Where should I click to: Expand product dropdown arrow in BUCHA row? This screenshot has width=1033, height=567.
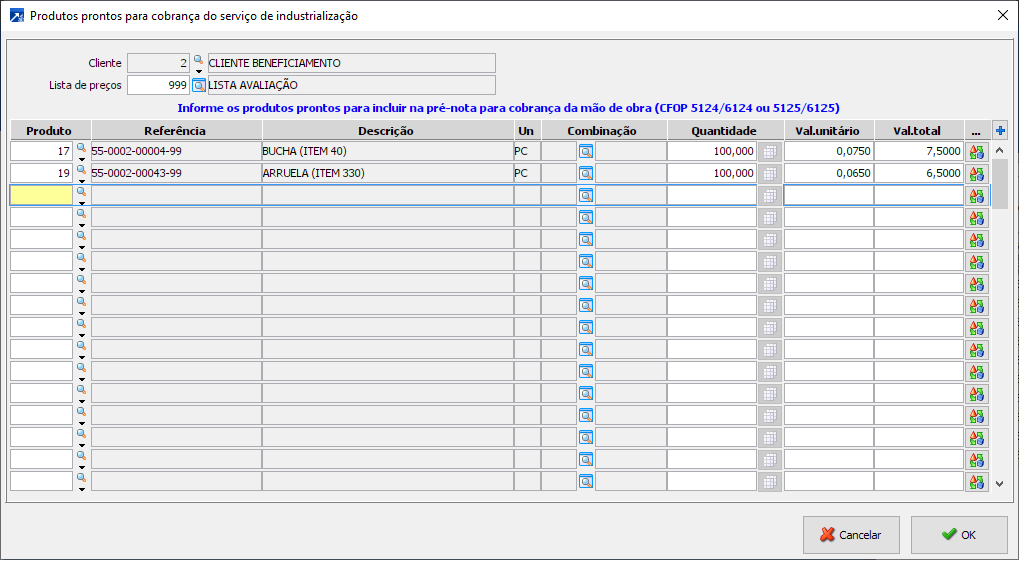click(x=82, y=159)
